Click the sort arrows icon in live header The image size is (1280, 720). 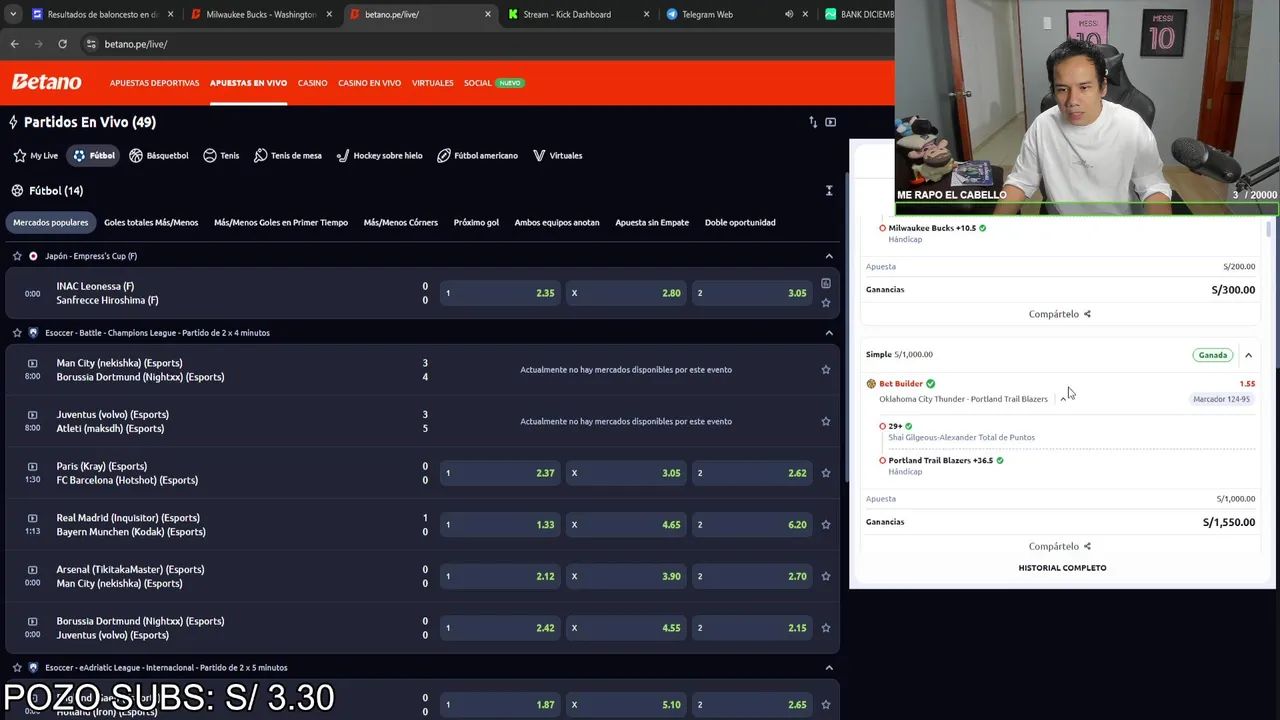click(813, 122)
